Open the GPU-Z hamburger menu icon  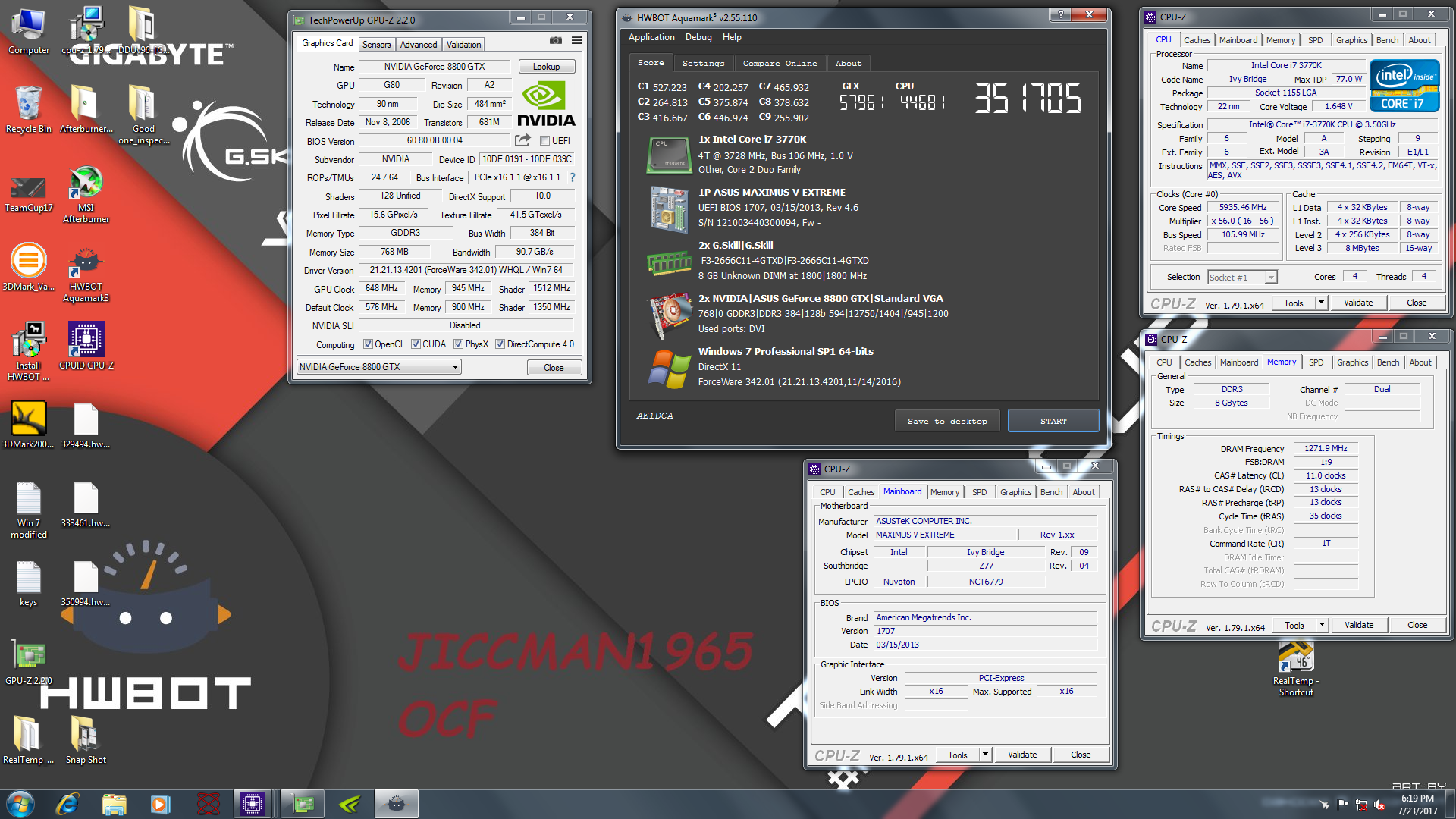pyautogui.click(x=576, y=41)
